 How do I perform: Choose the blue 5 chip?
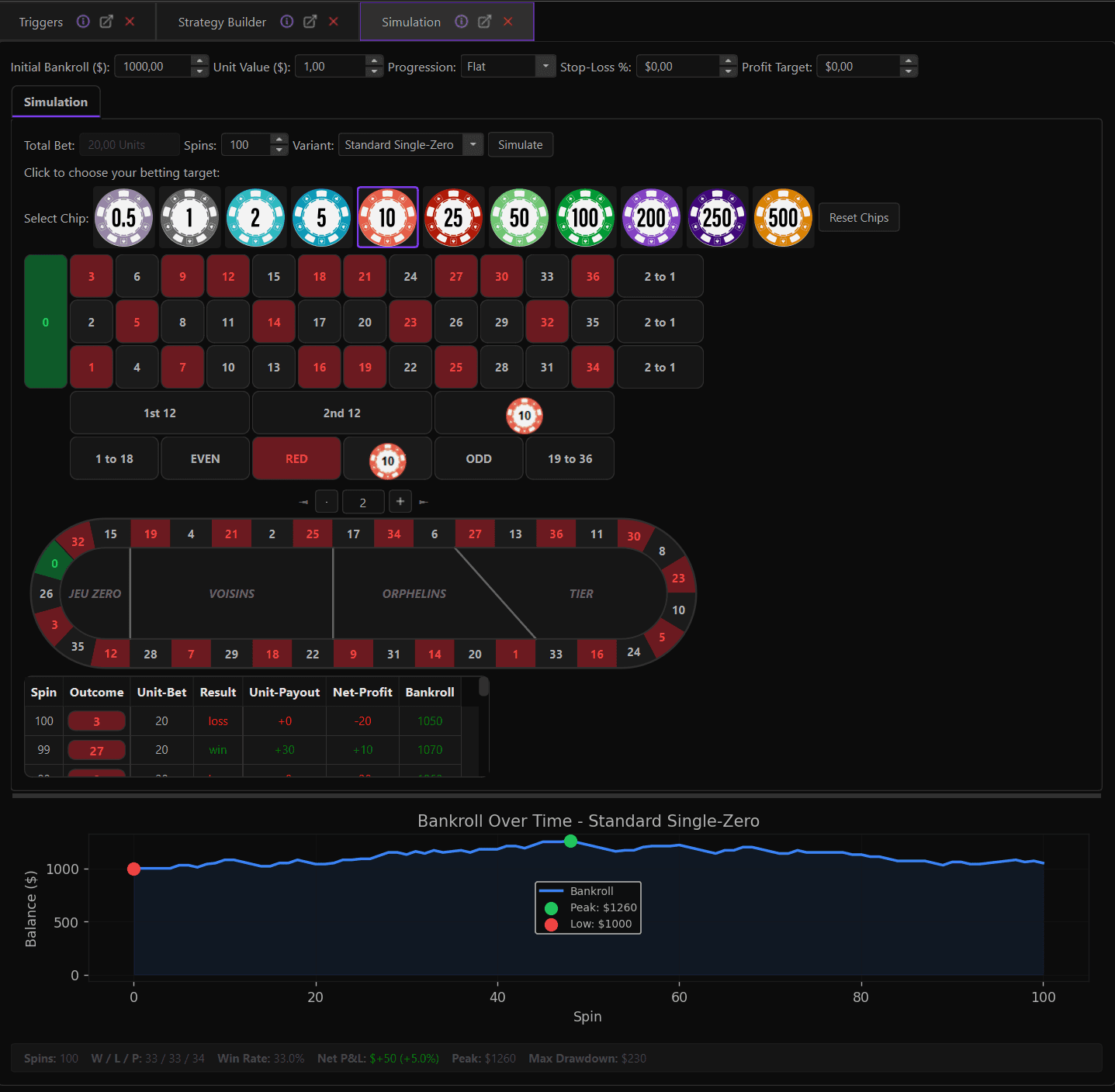point(322,218)
